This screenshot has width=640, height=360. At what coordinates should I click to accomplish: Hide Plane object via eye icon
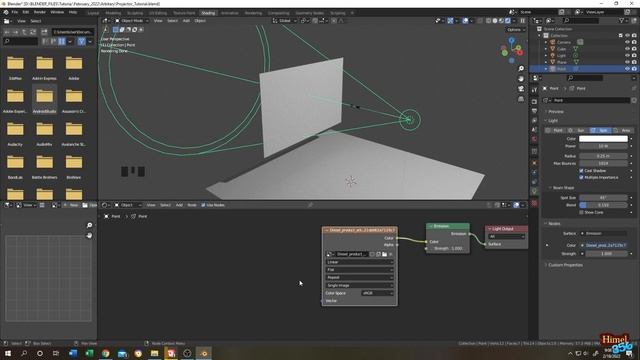(x=627, y=62)
